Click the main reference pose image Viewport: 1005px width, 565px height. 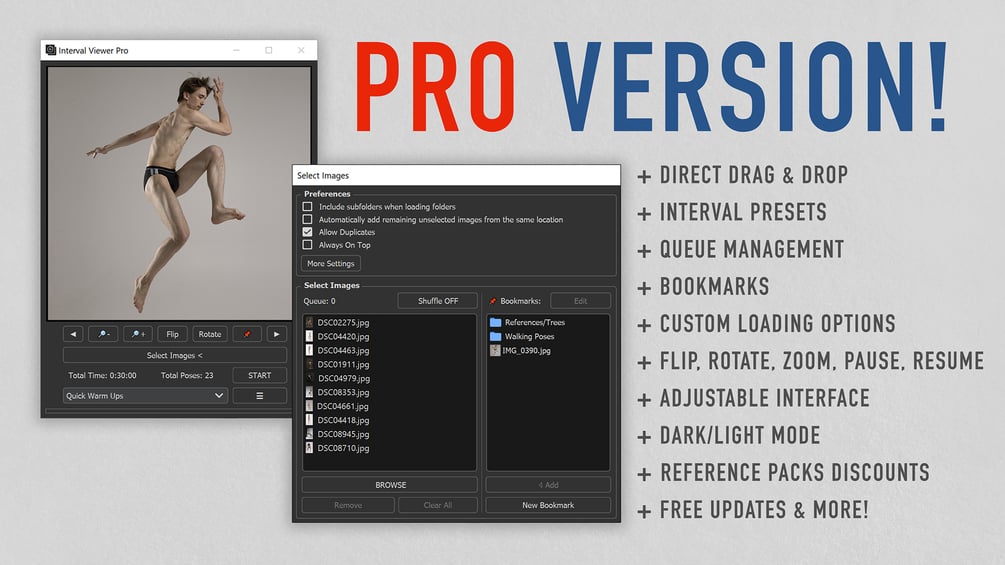pyautogui.click(x=179, y=192)
